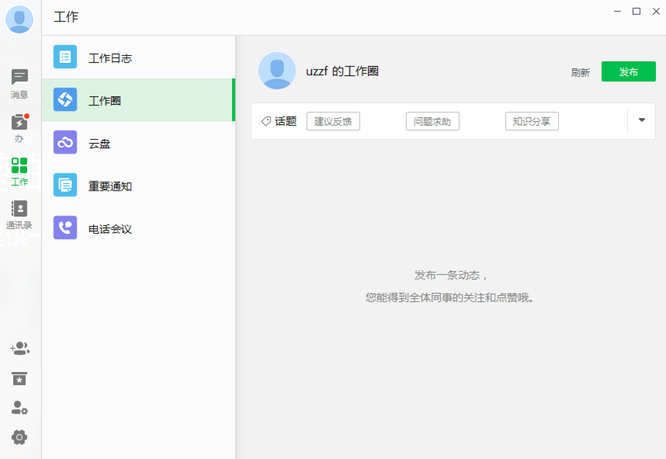
Task: Click the add-contacts people icon
Action: pos(20,348)
